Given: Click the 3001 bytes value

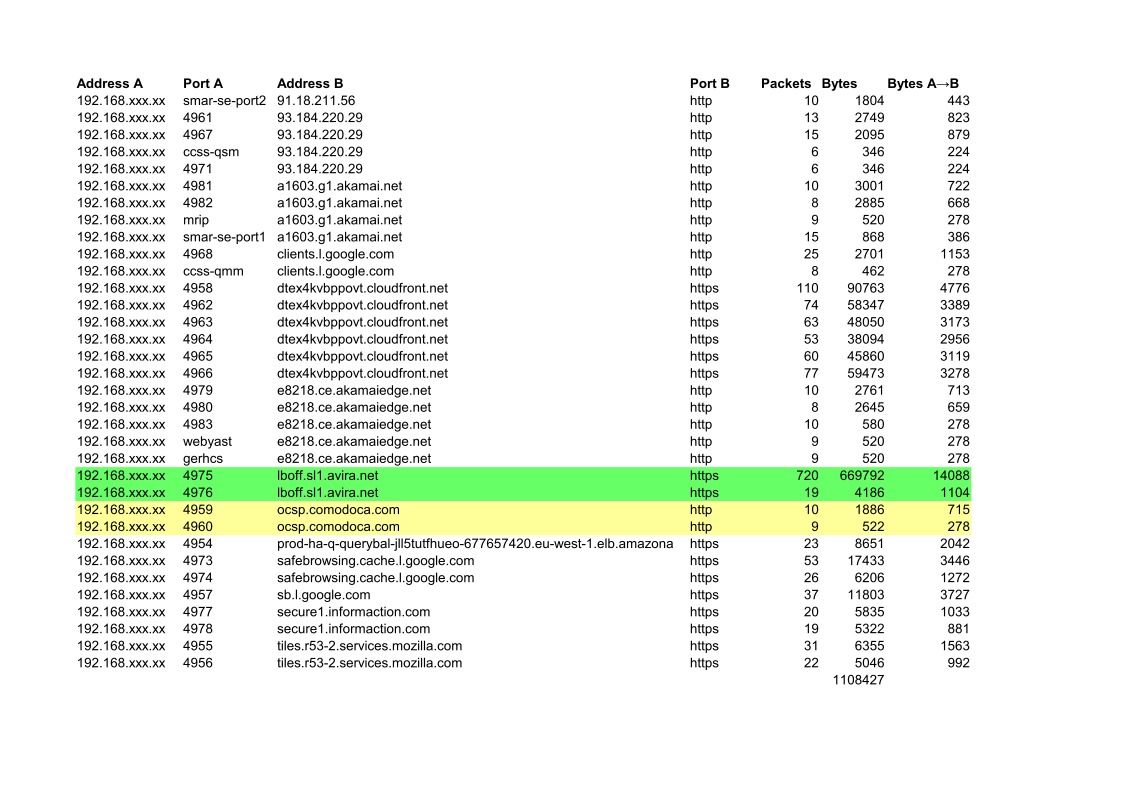Looking at the screenshot, I should pos(869,186).
